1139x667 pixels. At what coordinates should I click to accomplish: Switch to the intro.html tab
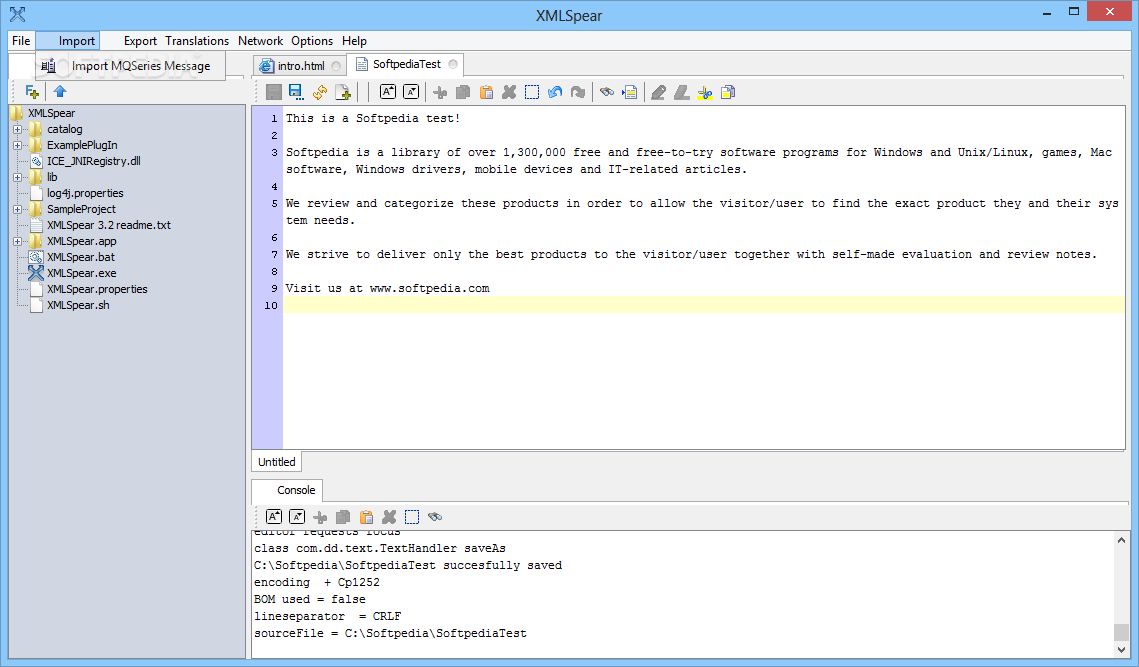click(301, 66)
